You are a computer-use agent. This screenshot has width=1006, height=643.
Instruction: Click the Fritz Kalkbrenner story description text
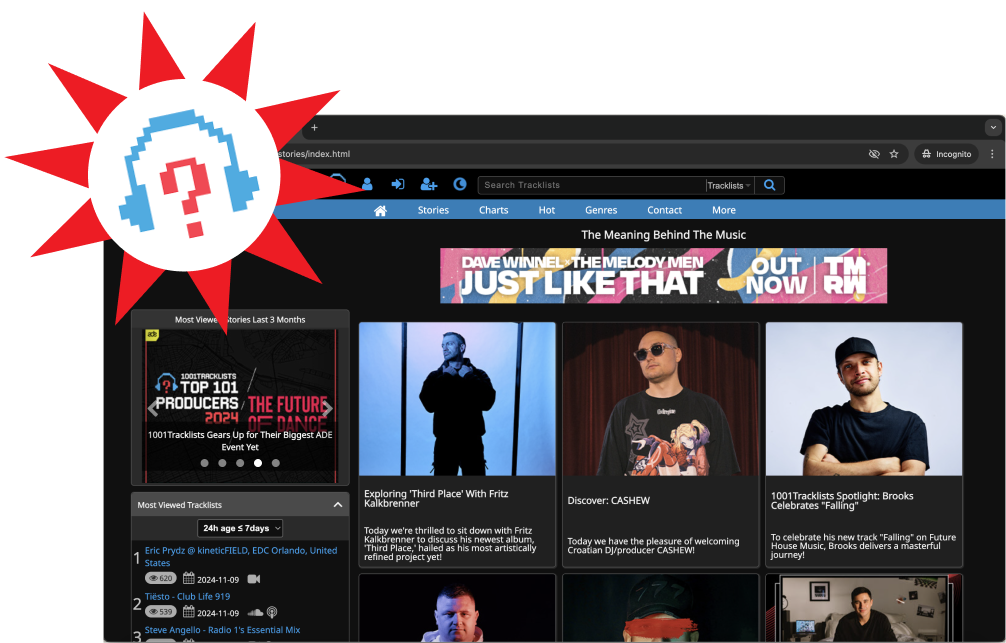pyautogui.click(x=450, y=544)
